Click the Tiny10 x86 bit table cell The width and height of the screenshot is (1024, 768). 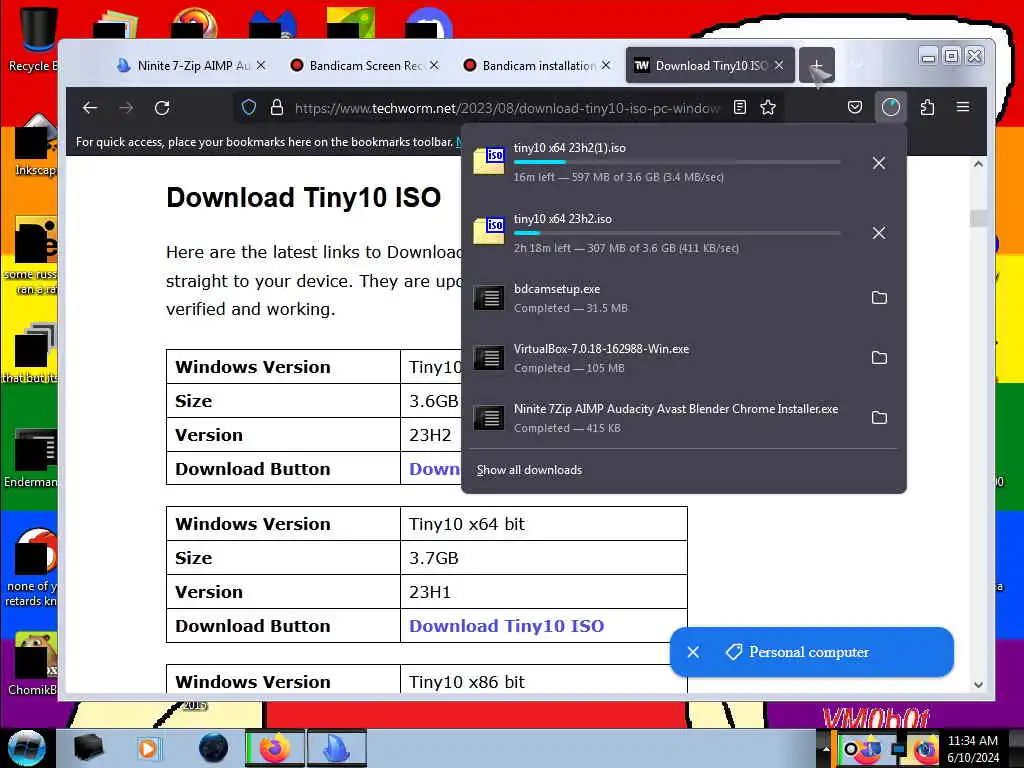[x=543, y=680]
